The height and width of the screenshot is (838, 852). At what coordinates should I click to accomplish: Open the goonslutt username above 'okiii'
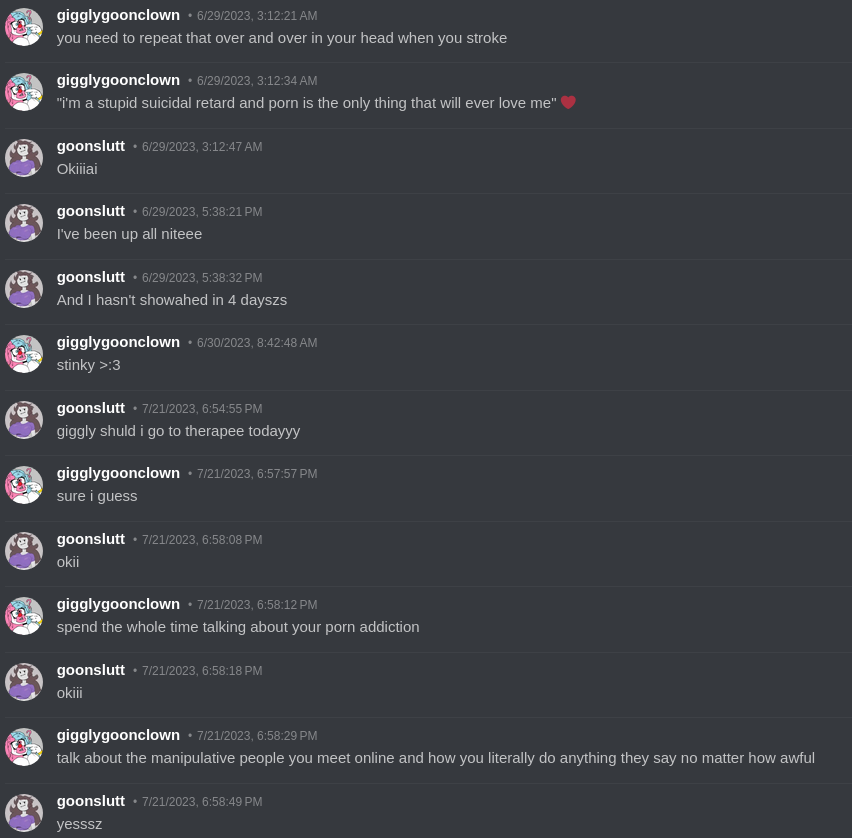point(91,670)
